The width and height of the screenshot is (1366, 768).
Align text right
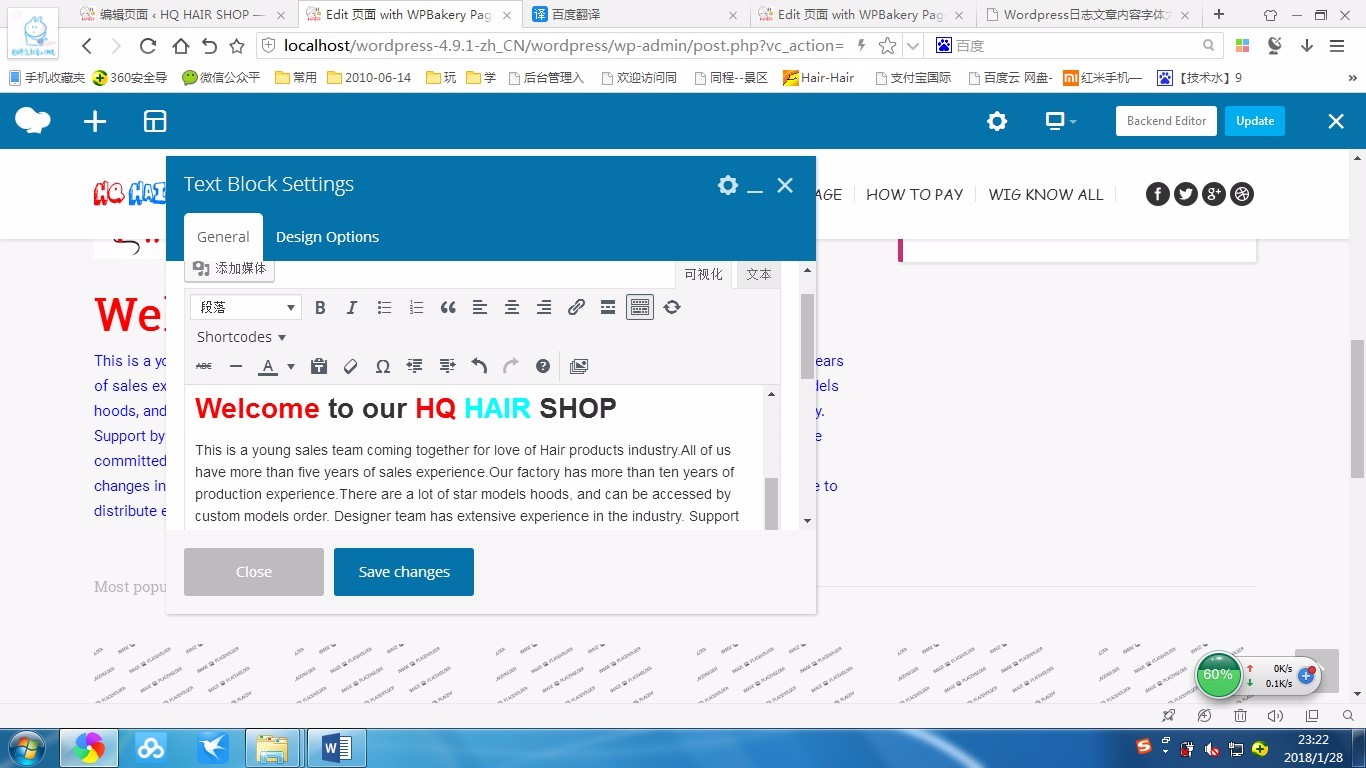(x=544, y=308)
